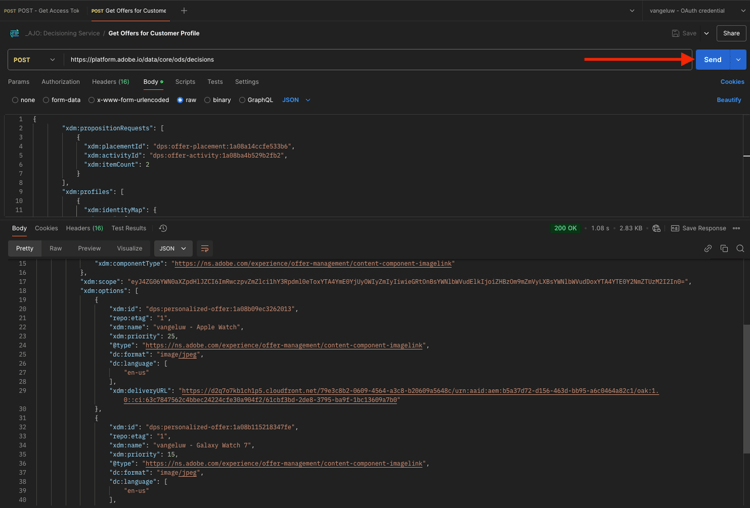Select x-www-form-urlencoded radio button
Screen dimensions: 750x508
point(91,100)
